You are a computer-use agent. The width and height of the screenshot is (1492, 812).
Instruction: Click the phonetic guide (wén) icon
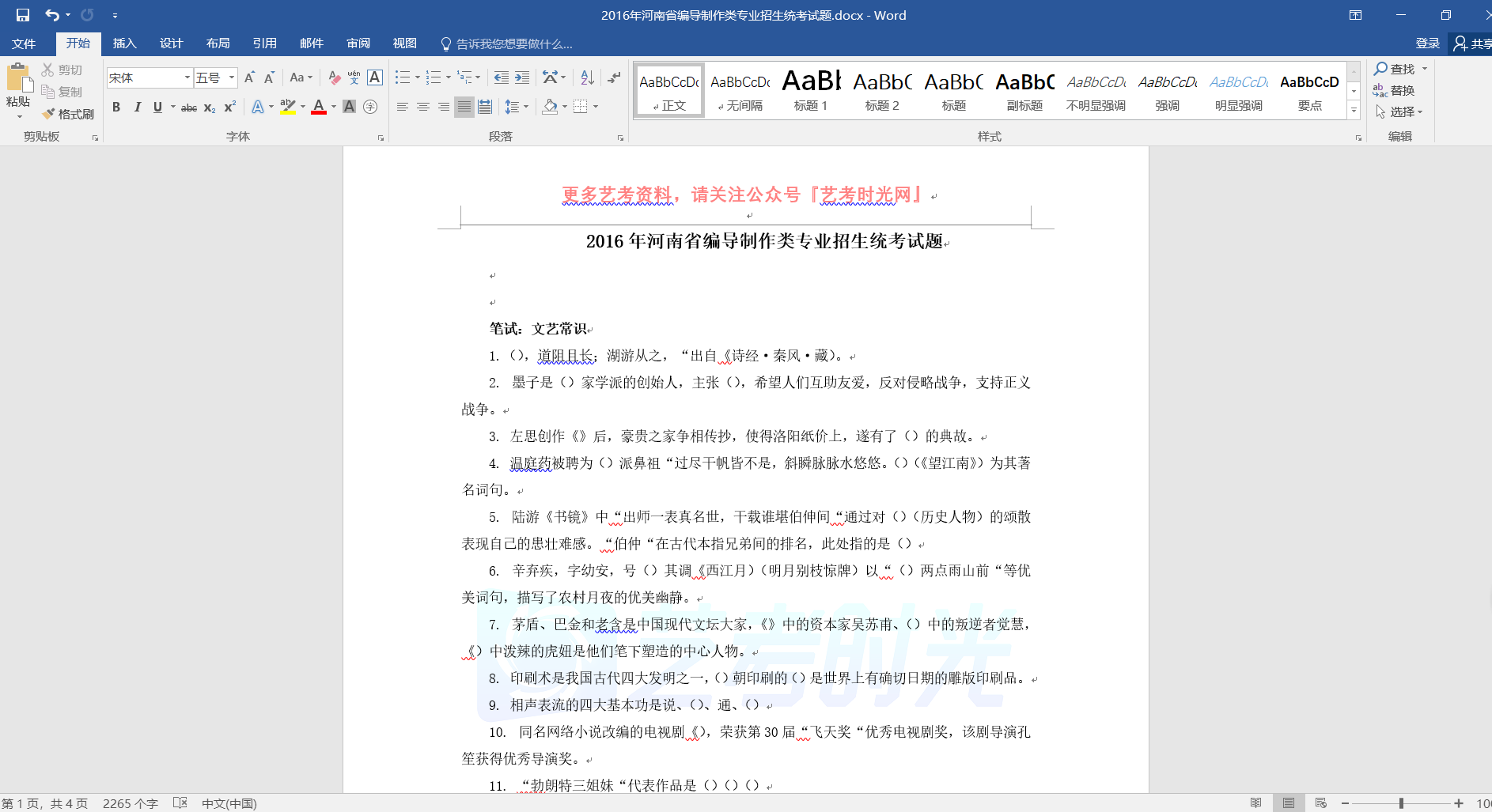click(354, 77)
